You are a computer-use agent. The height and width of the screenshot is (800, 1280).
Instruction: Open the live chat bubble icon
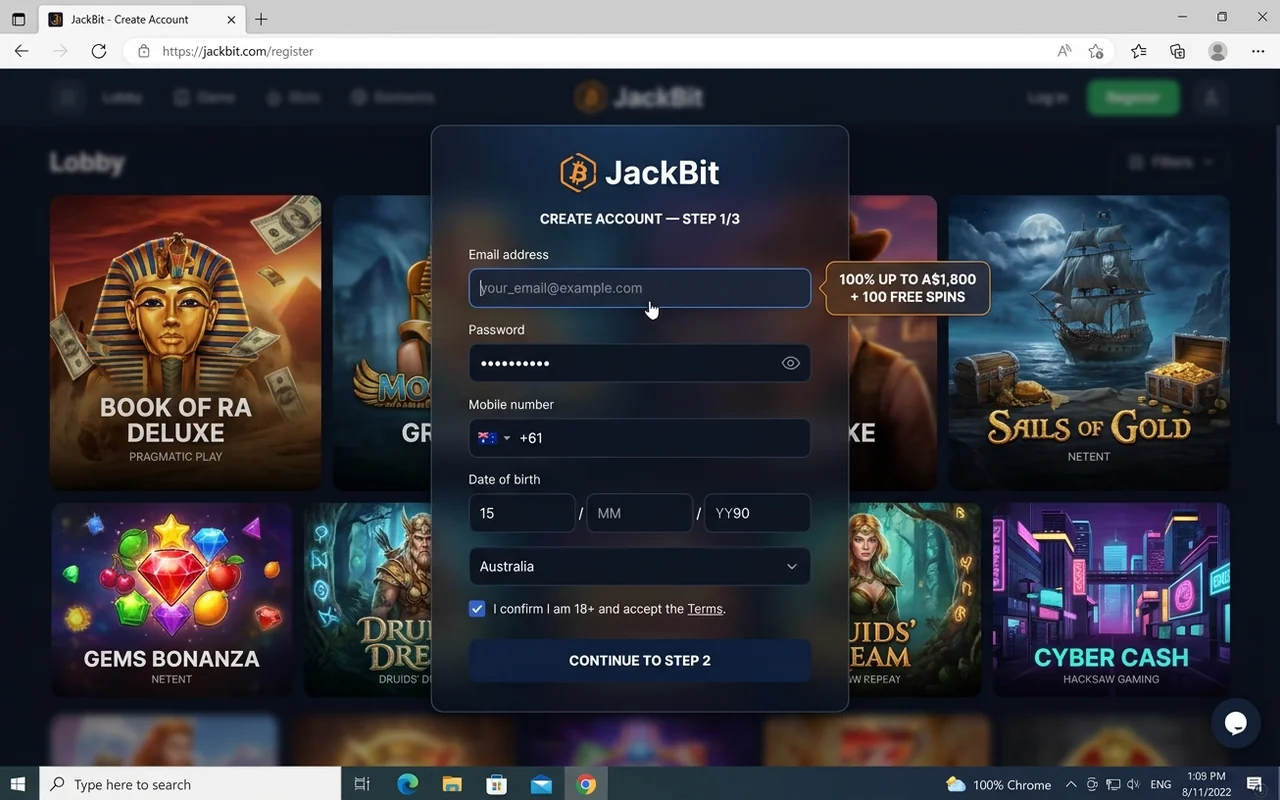tap(1236, 724)
